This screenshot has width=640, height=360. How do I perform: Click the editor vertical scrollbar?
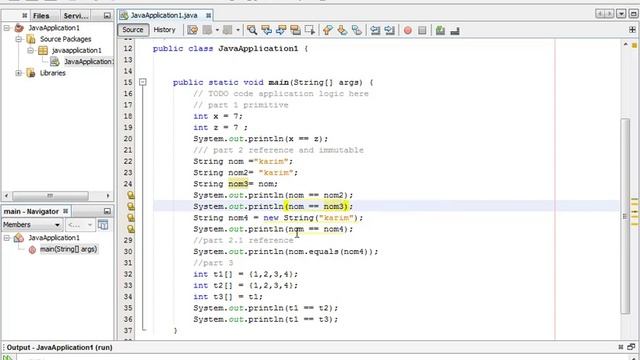click(x=625, y=216)
